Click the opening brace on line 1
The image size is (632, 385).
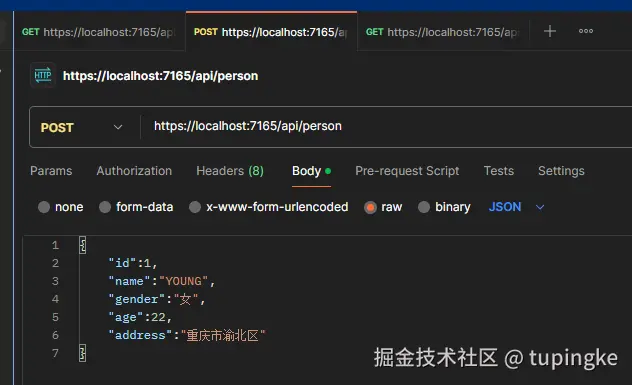pos(83,245)
